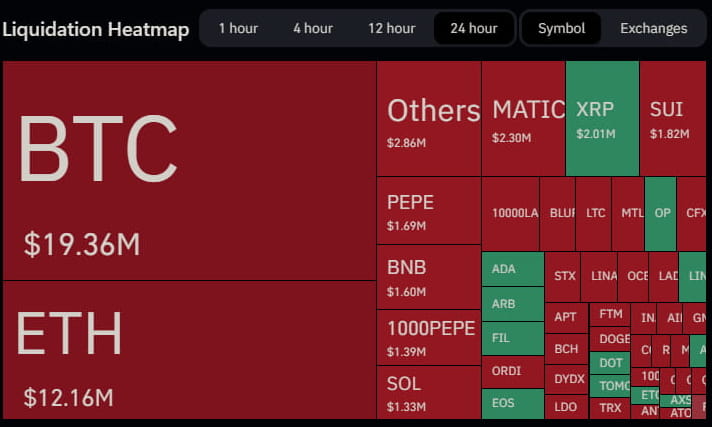Select the 1000PEPE $1.39M tile
Screen dimensions: 712x427
[x=428, y=337]
